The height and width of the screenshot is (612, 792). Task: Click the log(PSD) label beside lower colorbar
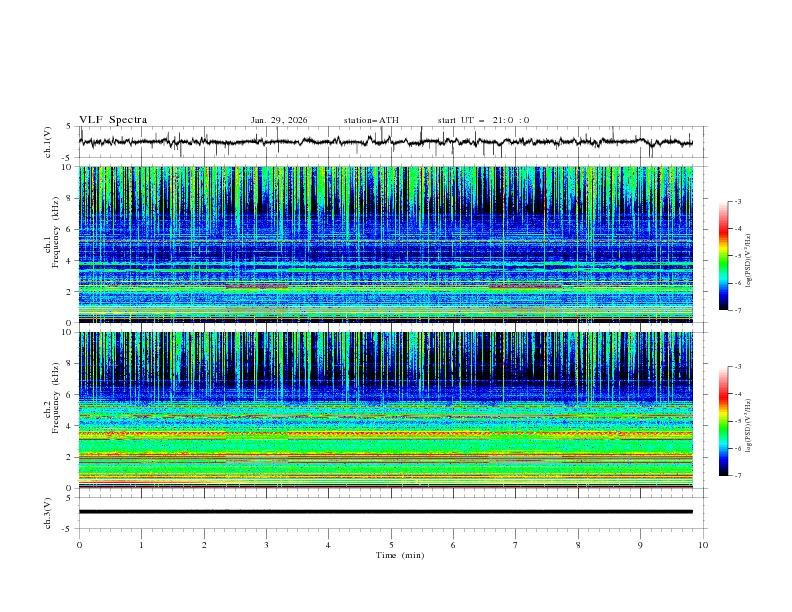(x=749, y=426)
